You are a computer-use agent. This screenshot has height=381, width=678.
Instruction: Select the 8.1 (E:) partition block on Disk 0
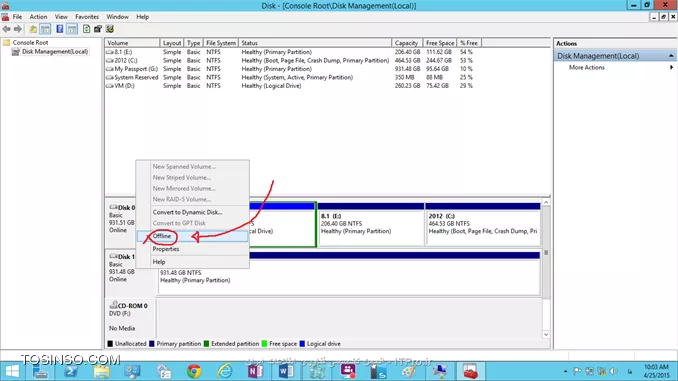[371, 224]
